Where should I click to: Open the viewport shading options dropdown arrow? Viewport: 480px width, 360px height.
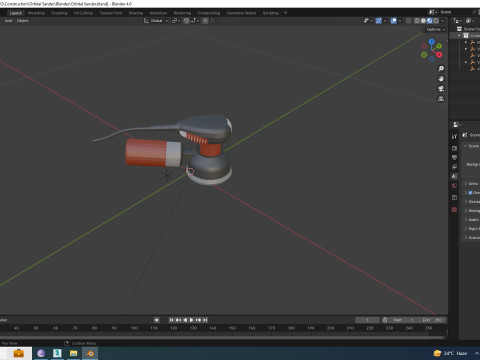point(443,21)
